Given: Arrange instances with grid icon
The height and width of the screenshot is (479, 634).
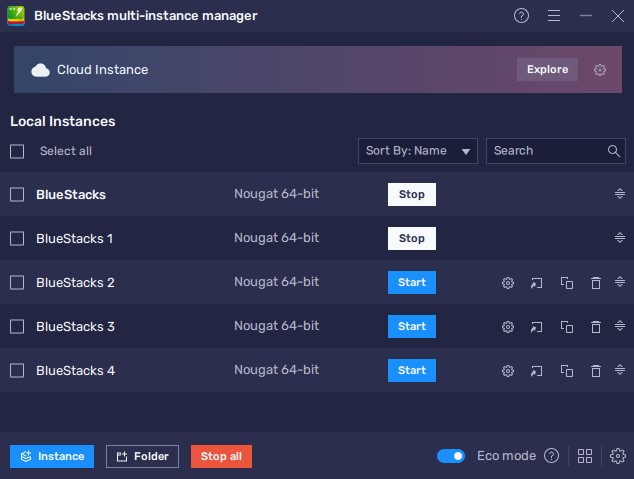Looking at the screenshot, I should pos(585,456).
